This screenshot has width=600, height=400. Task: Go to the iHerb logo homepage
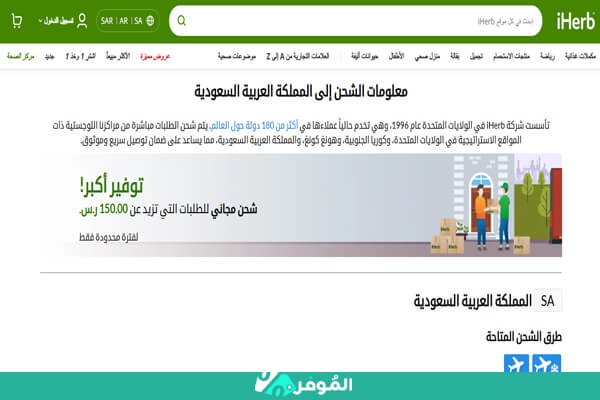[576, 21]
